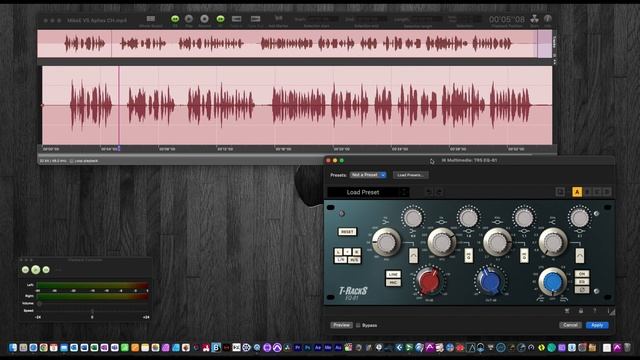This screenshot has width=640, height=360.
Task: Open Photoshop from the Dock
Action: tap(308, 347)
